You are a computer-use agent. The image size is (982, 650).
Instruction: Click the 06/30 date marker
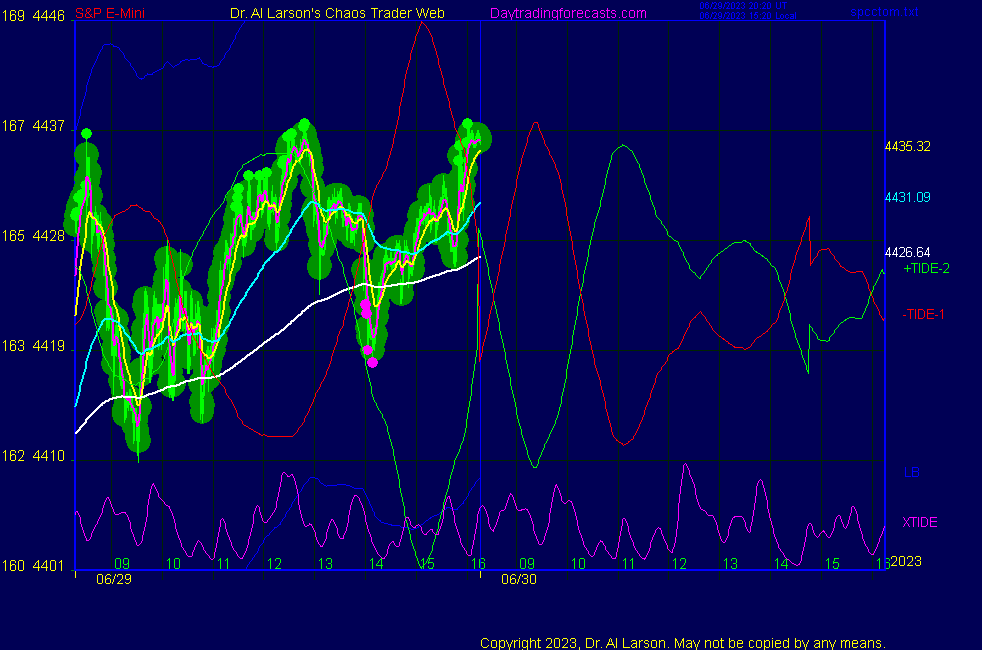[x=517, y=579]
